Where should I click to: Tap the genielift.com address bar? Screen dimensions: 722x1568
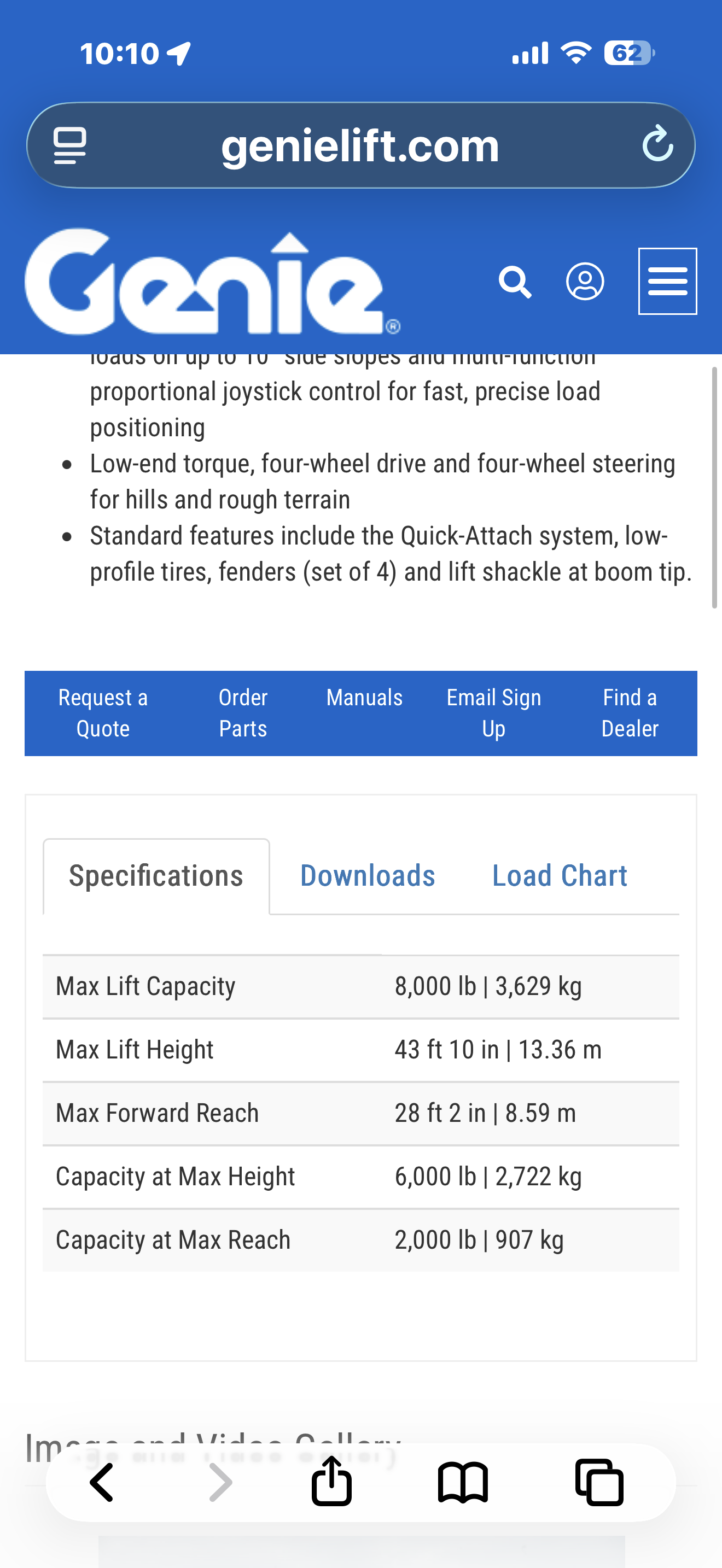[x=360, y=145]
